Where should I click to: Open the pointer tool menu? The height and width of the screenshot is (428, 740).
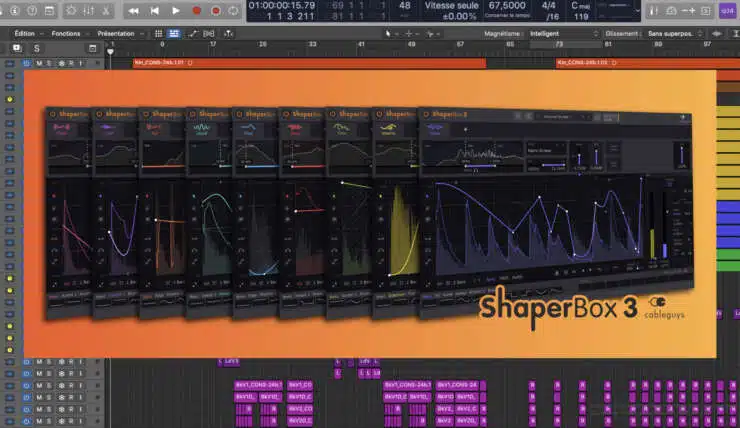[x=390, y=34]
